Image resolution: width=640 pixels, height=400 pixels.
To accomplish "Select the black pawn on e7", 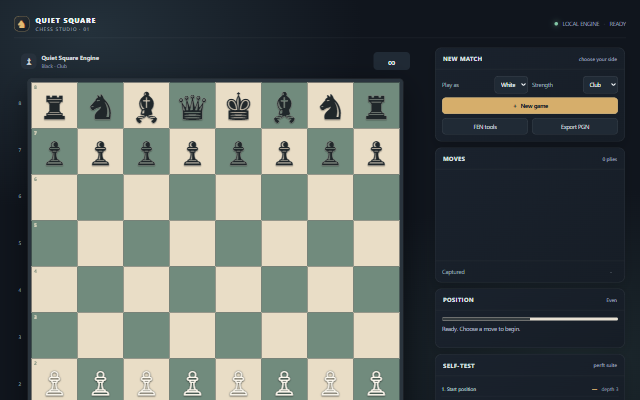I will point(238,153).
